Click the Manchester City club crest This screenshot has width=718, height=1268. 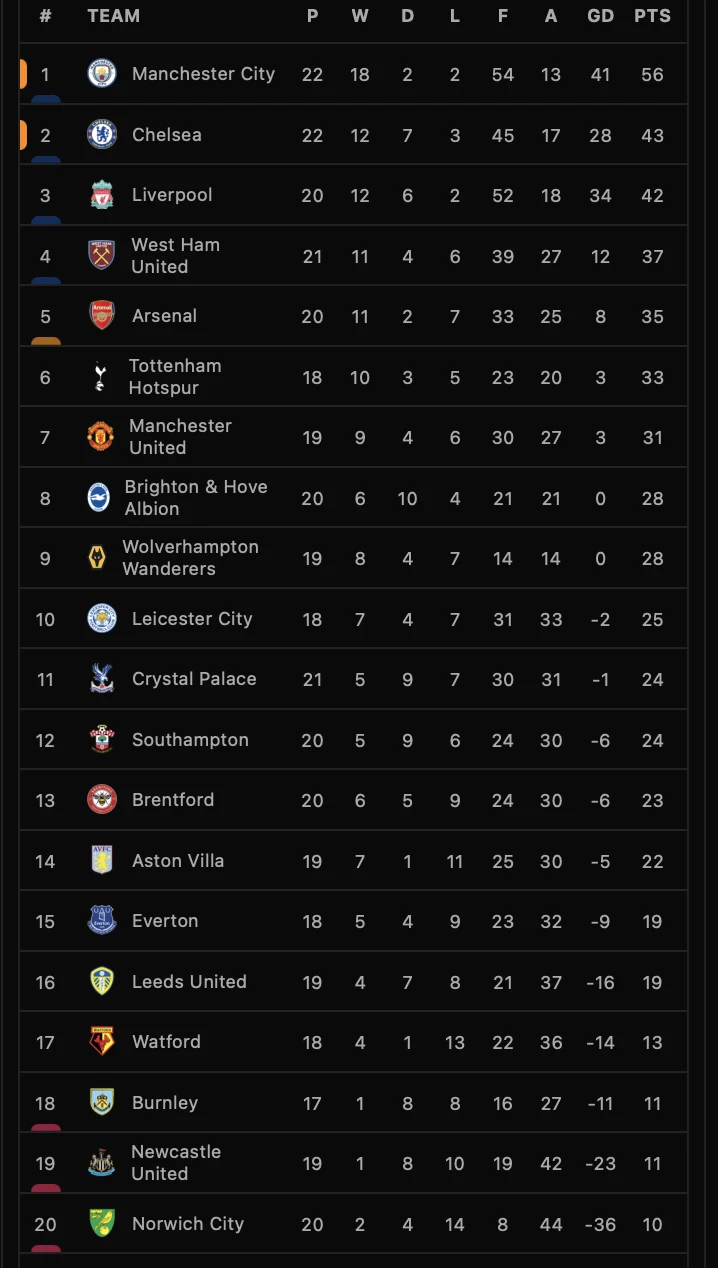(x=102, y=74)
